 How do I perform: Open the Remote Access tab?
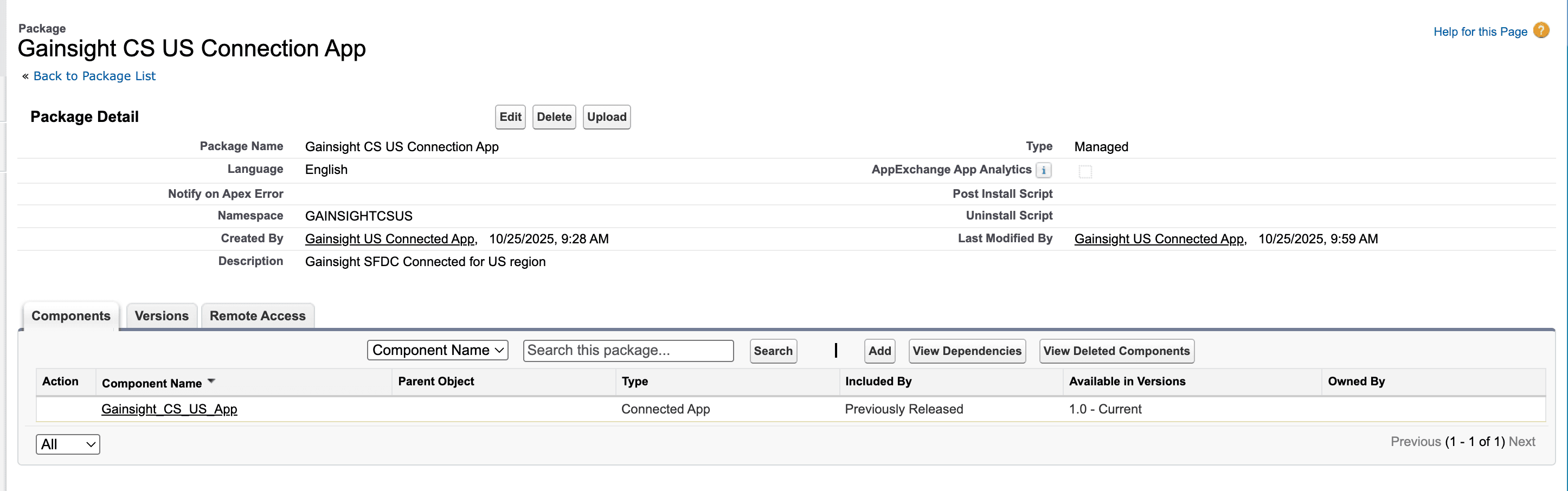pyautogui.click(x=258, y=316)
